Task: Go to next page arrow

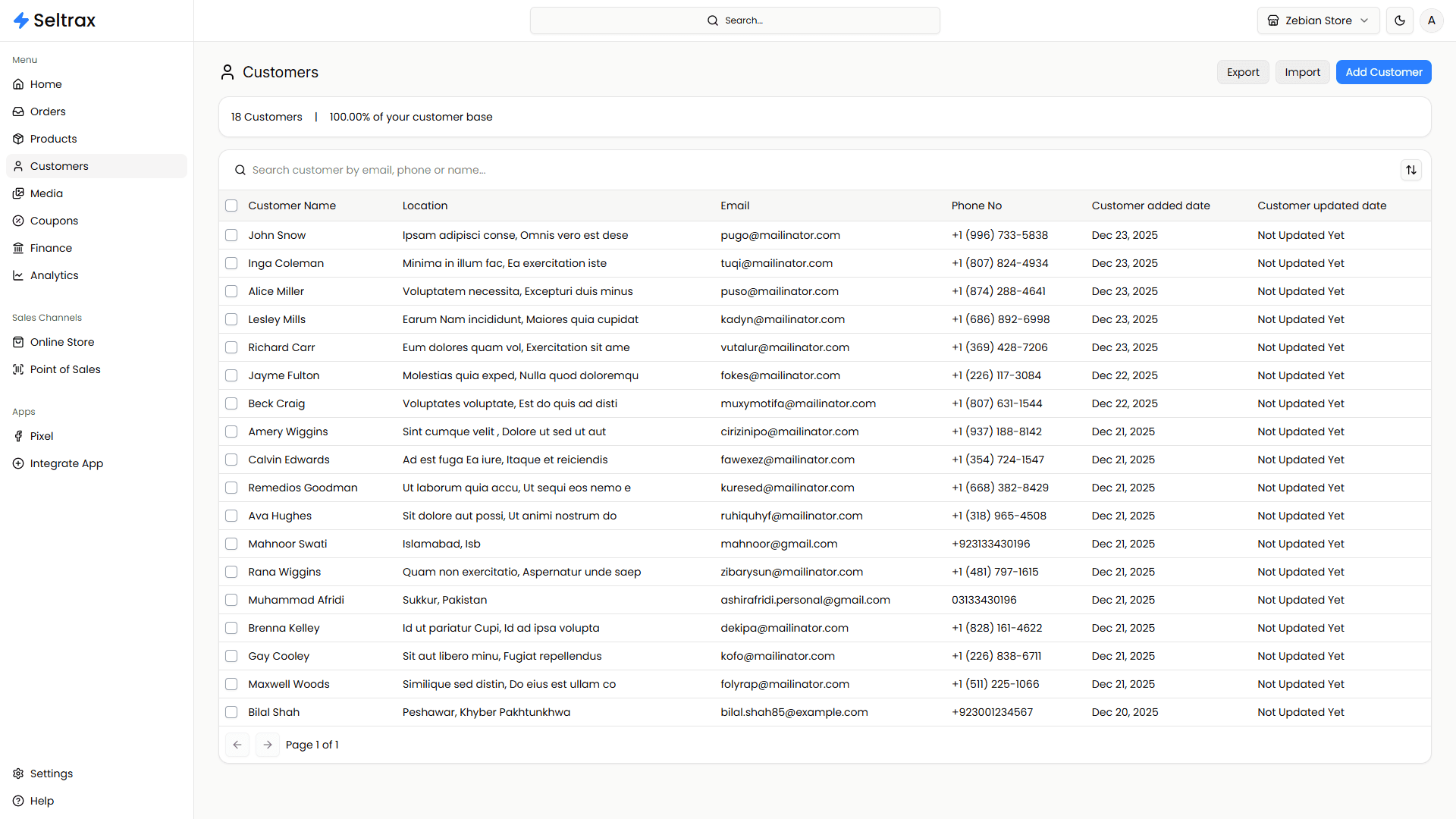Action: (x=268, y=745)
